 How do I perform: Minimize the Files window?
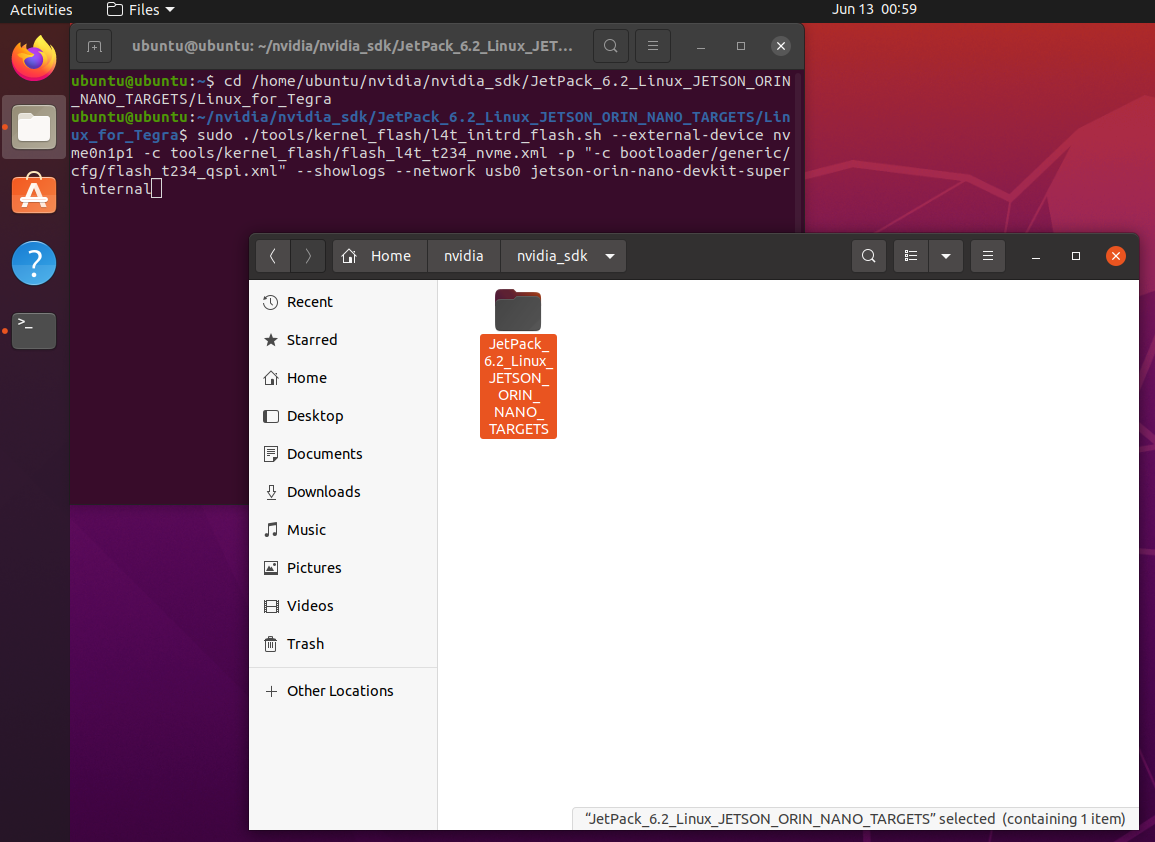1036,256
